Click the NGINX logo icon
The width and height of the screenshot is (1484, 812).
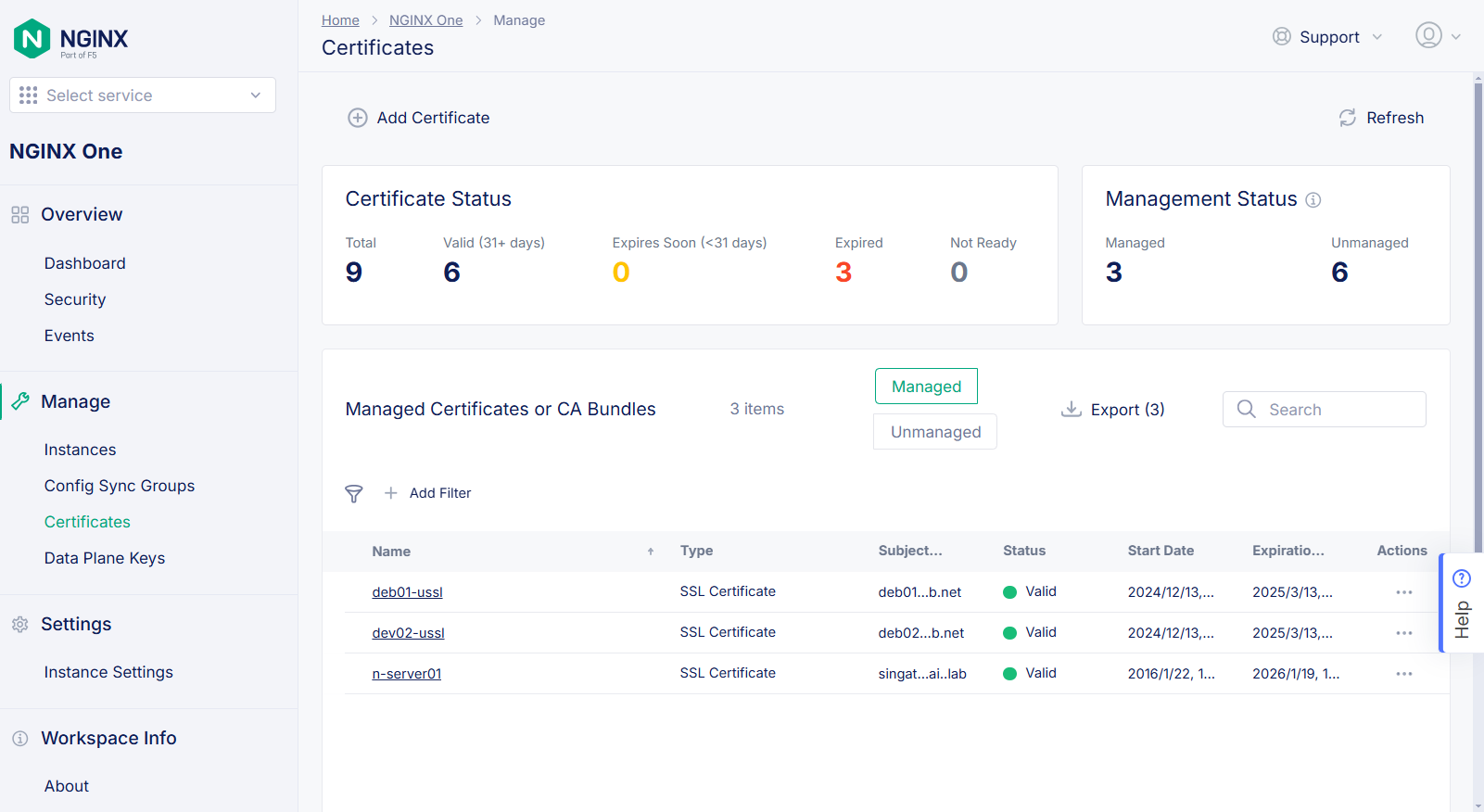click(32, 39)
